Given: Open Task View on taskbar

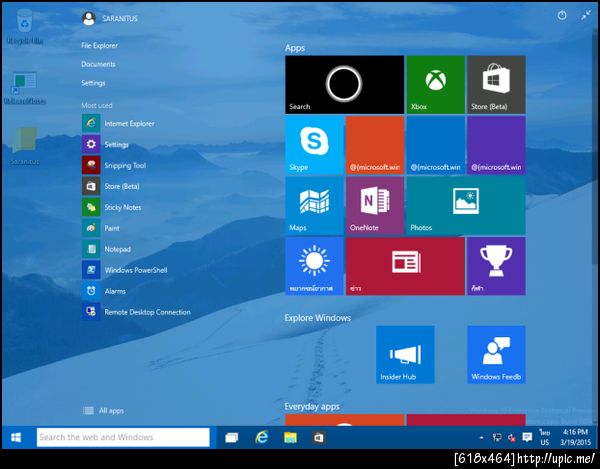Looking at the screenshot, I should tap(232, 437).
